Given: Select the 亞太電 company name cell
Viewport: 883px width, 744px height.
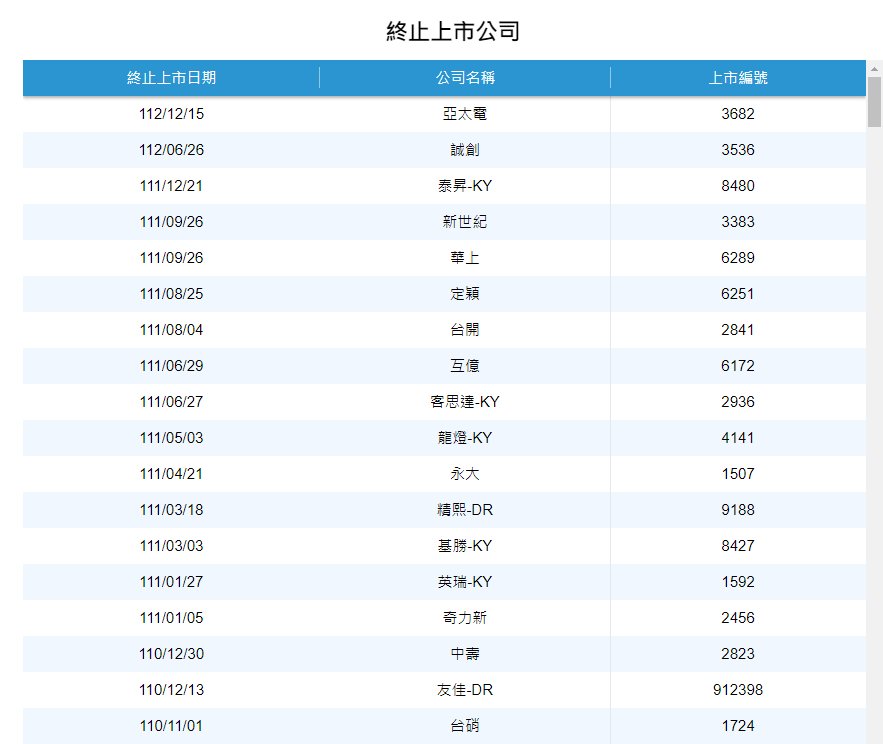Looking at the screenshot, I should tap(465, 114).
